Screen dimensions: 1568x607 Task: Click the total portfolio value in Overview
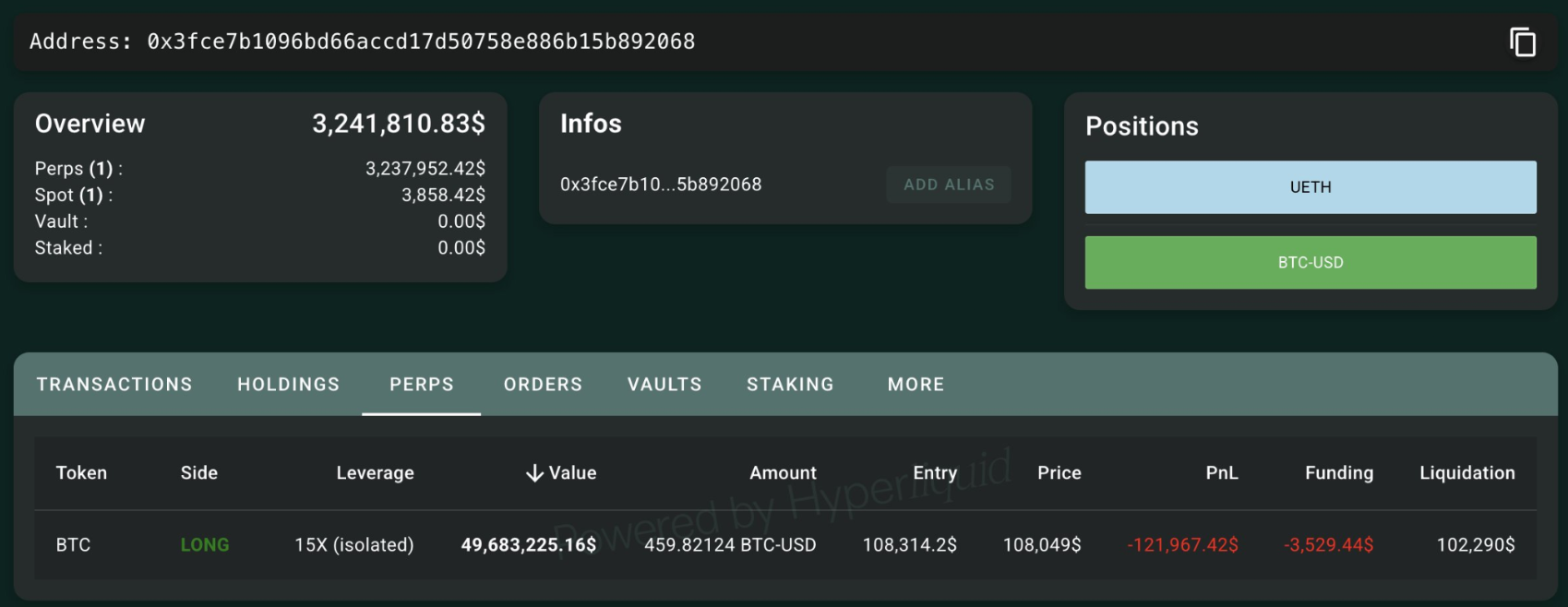pos(400,123)
